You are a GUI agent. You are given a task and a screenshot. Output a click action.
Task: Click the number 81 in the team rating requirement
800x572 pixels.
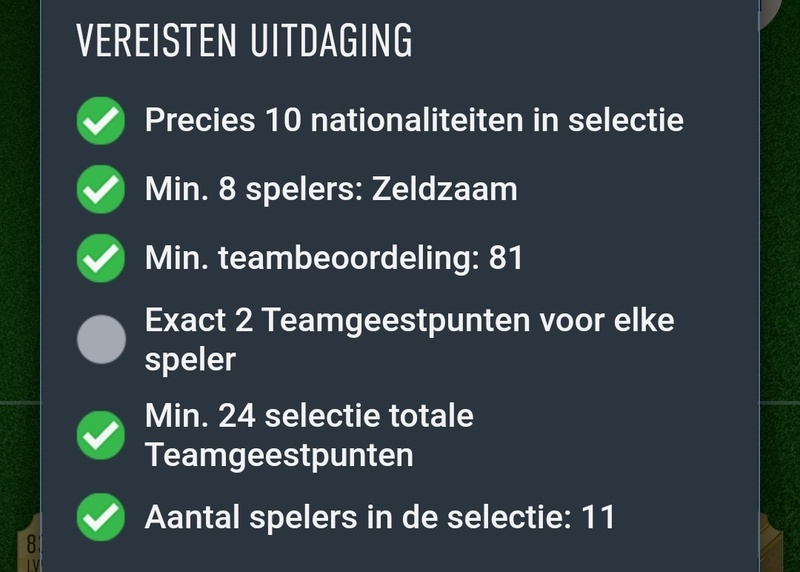tap(506, 259)
